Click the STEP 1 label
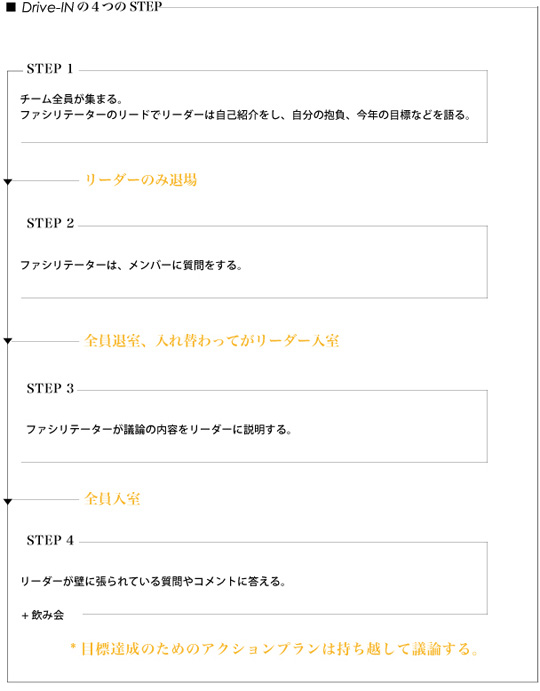This screenshot has width=540, height=691. click(x=50, y=69)
